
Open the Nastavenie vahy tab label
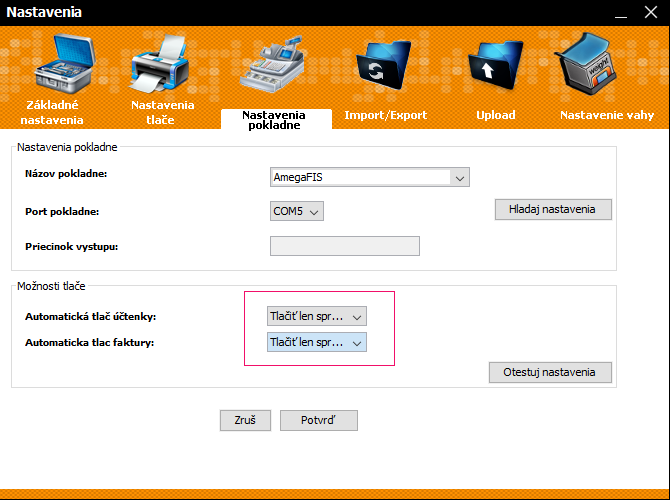[x=607, y=115]
